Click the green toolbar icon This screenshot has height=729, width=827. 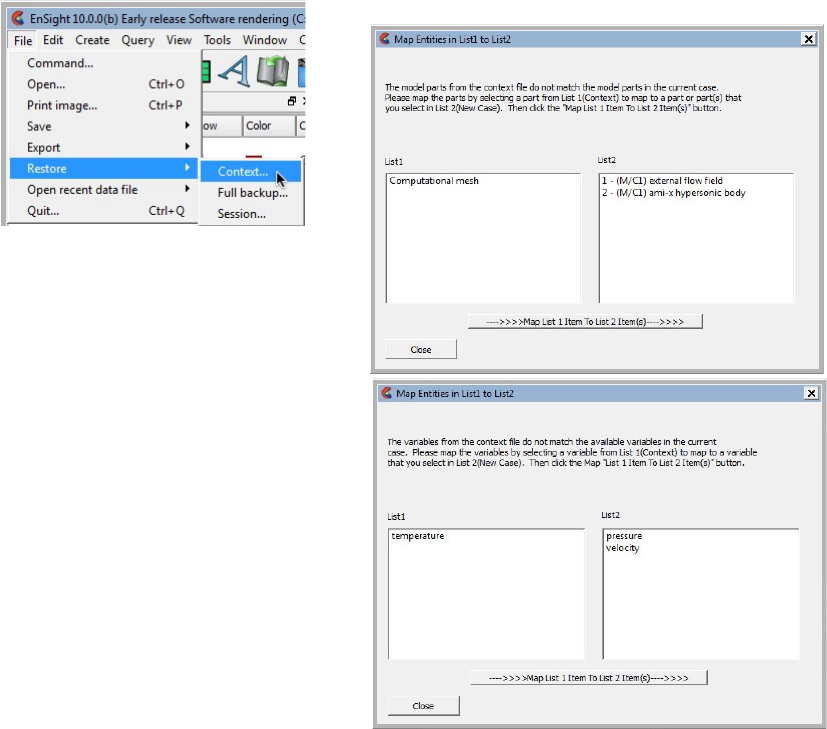[x=206, y=71]
